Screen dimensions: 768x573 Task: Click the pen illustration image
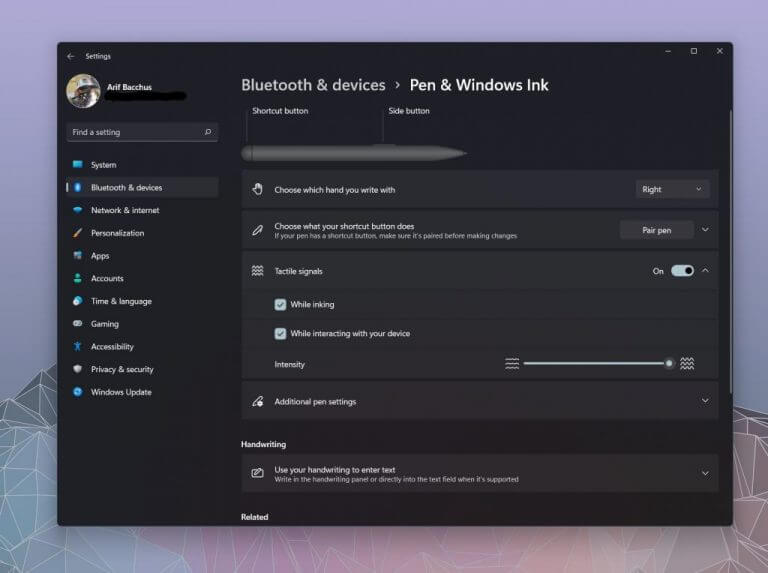pos(354,153)
